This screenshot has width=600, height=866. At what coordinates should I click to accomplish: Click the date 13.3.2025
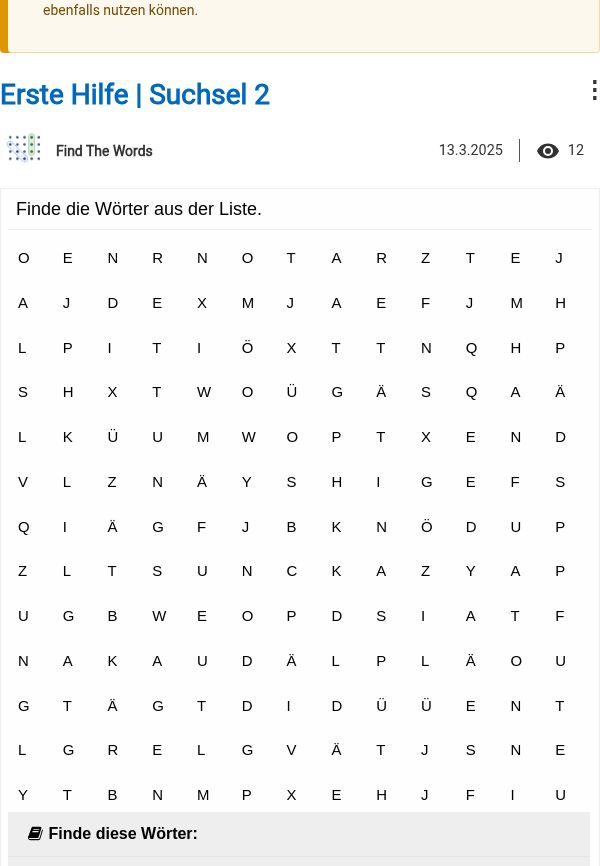(x=471, y=150)
